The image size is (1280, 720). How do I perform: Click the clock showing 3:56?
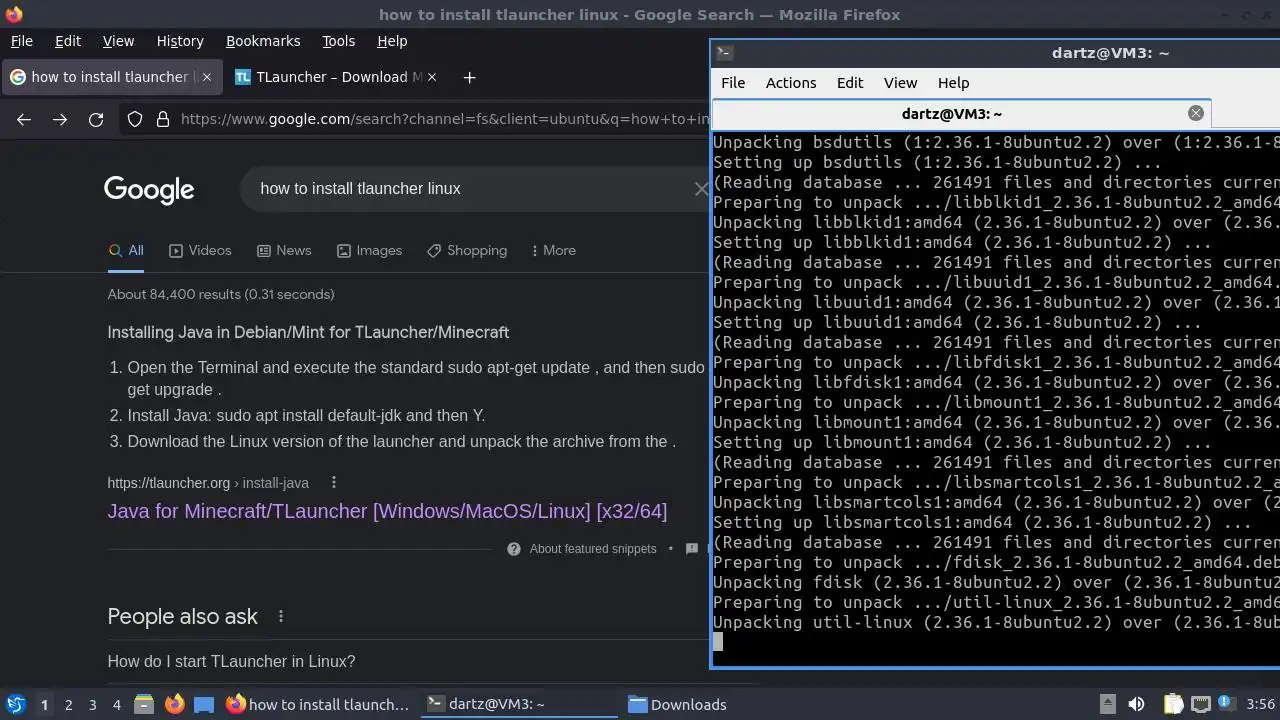point(1261,705)
